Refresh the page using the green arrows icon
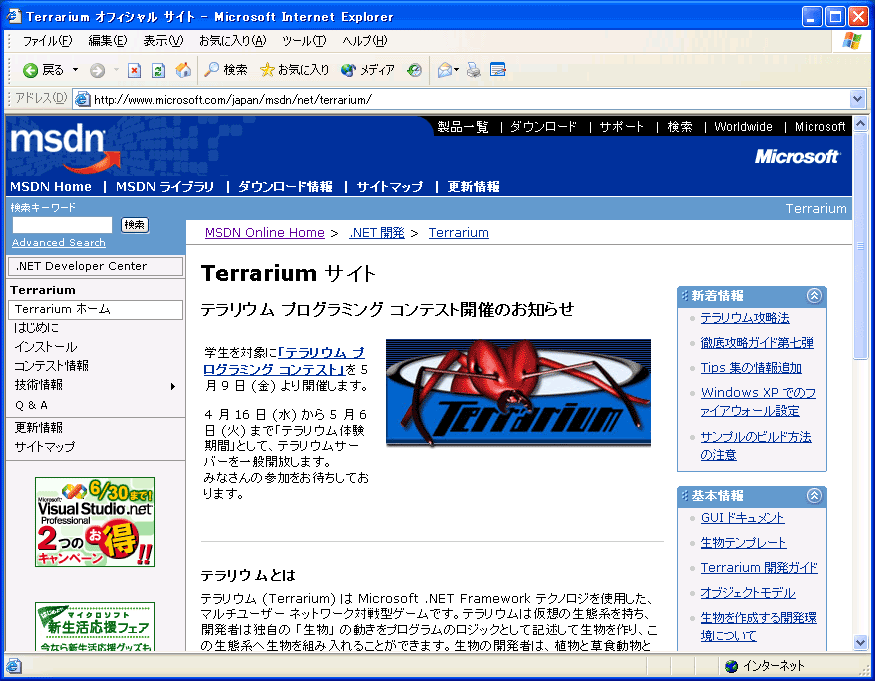875x681 pixels. pyautogui.click(x=158, y=70)
